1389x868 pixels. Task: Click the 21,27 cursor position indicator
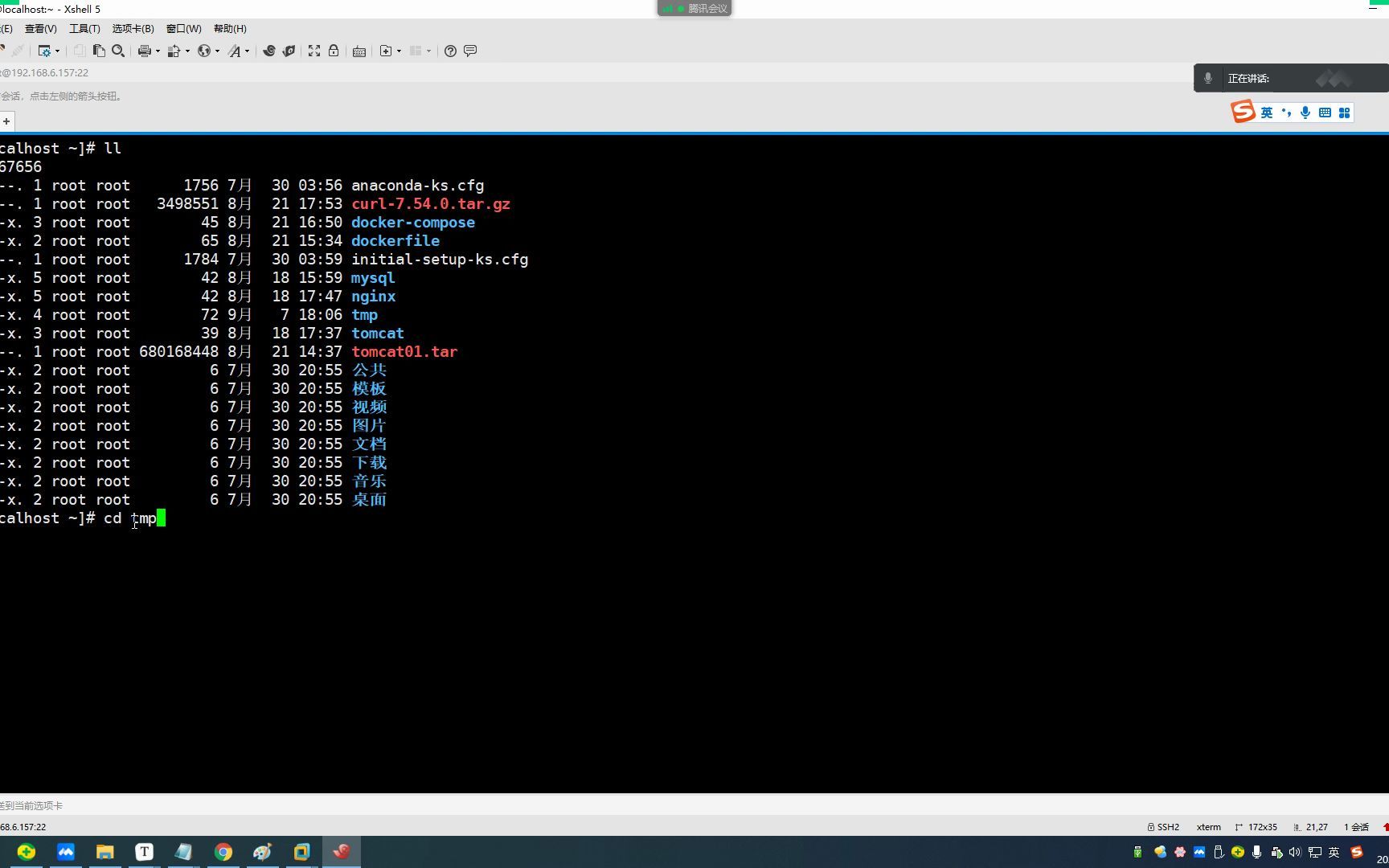pos(1310,827)
